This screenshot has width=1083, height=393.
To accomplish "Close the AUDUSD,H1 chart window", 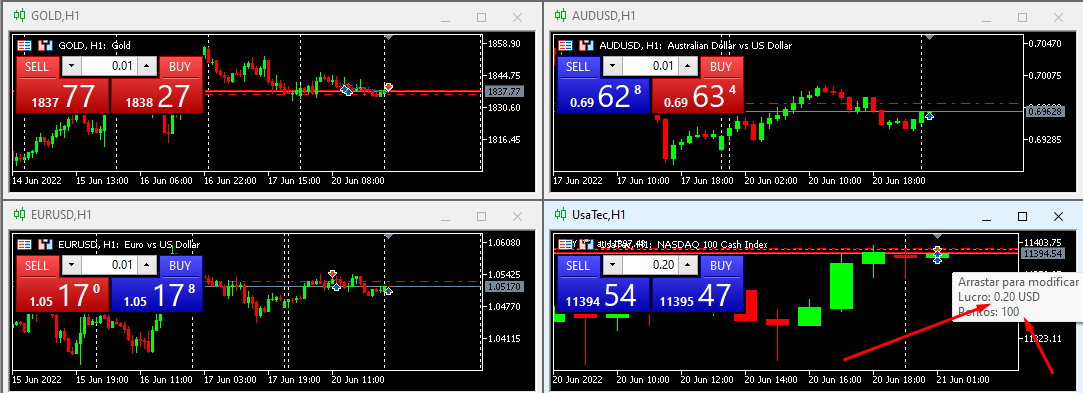I will [x=1059, y=17].
